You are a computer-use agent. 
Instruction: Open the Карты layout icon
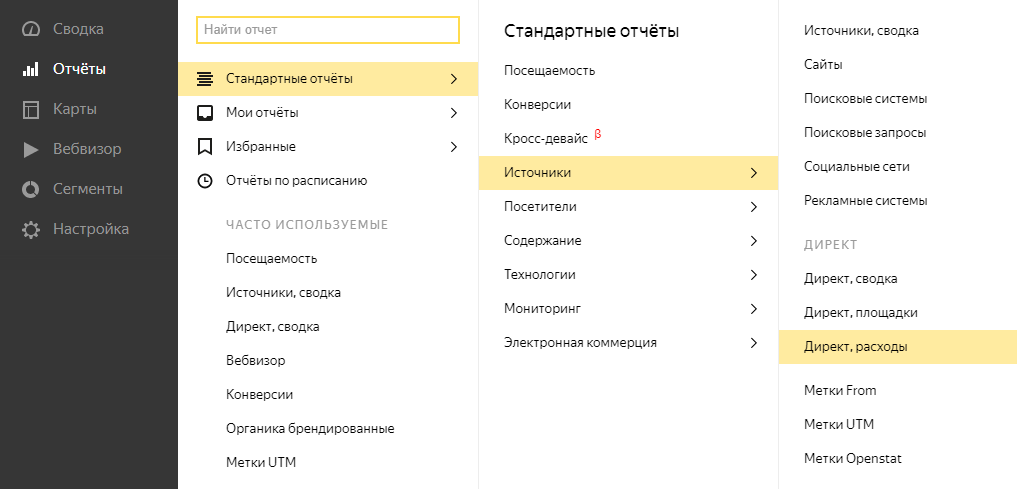(31, 109)
